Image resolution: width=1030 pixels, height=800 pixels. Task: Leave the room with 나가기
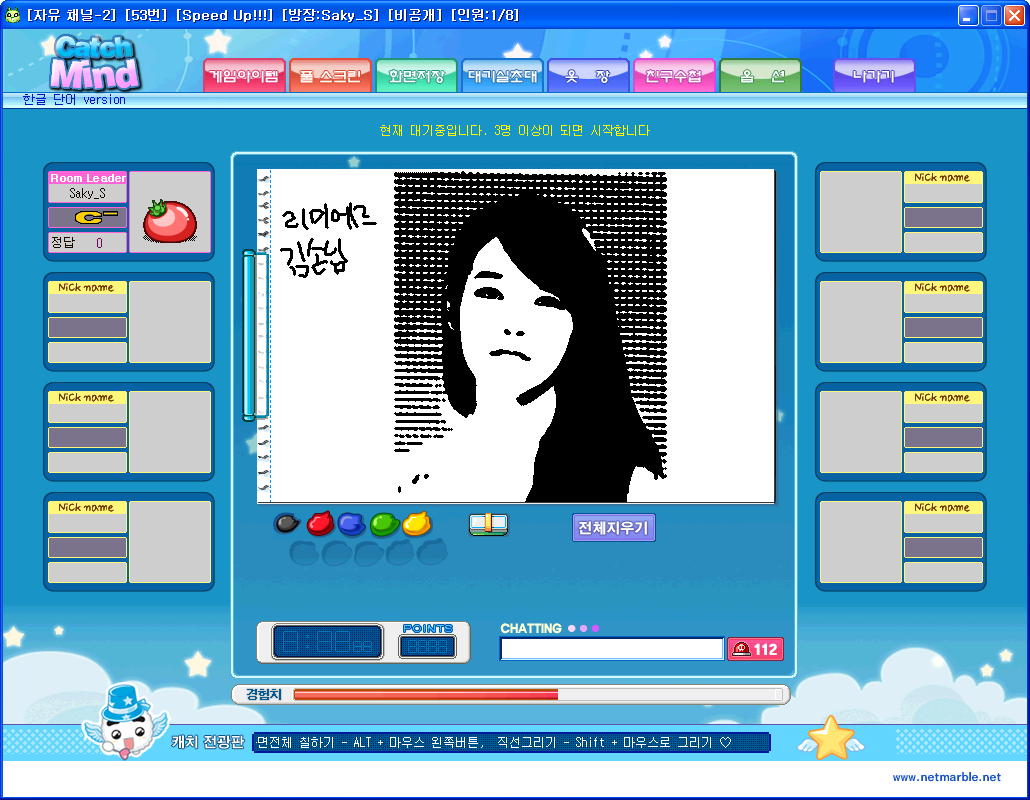(x=874, y=76)
